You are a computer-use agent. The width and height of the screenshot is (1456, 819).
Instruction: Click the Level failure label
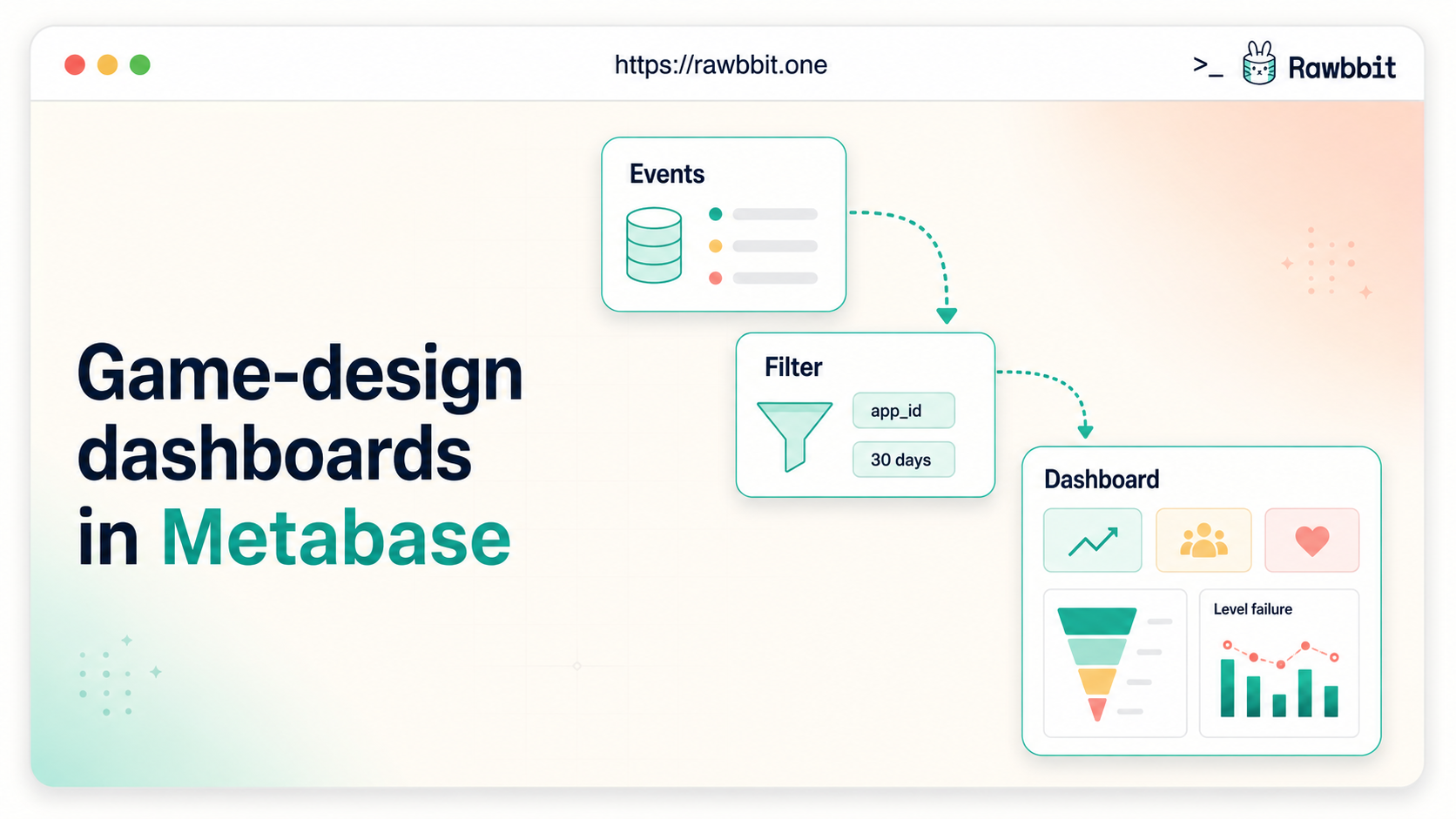tap(1252, 609)
